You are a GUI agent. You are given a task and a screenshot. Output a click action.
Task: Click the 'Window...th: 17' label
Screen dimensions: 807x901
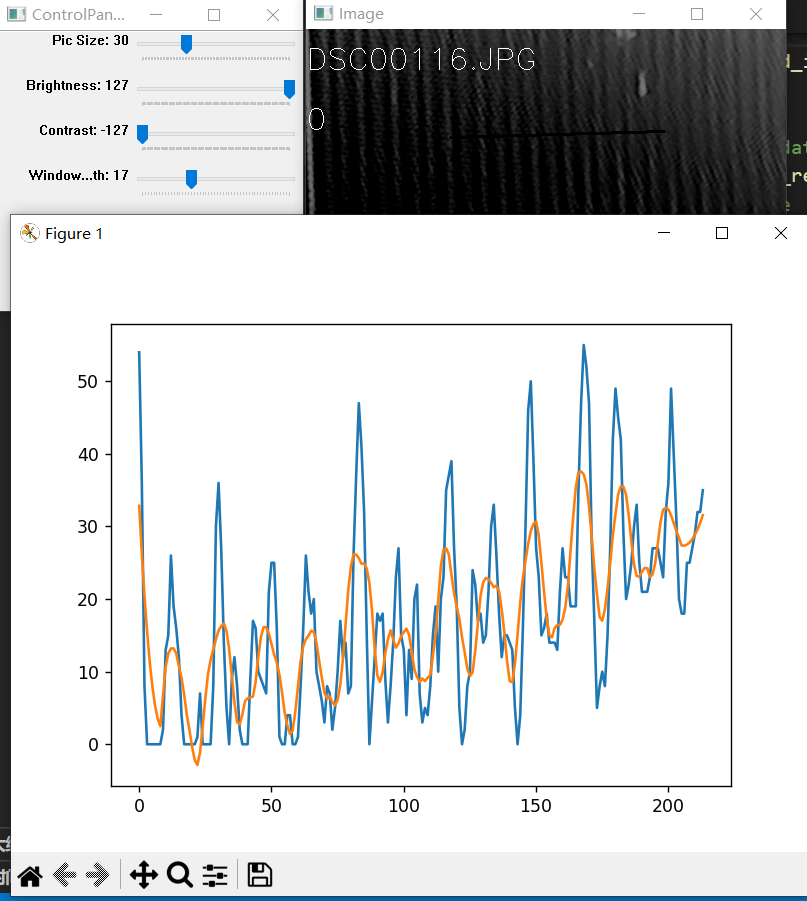(x=79, y=175)
